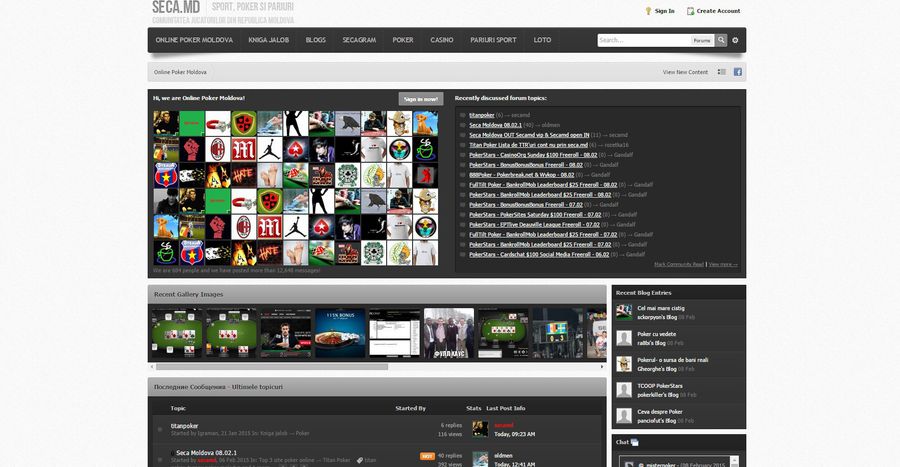Open the Online Poker Moldova menu
Image resolution: width=900 pixels, height=467 pixels.
pyautogui.click(x=194, y=40)
